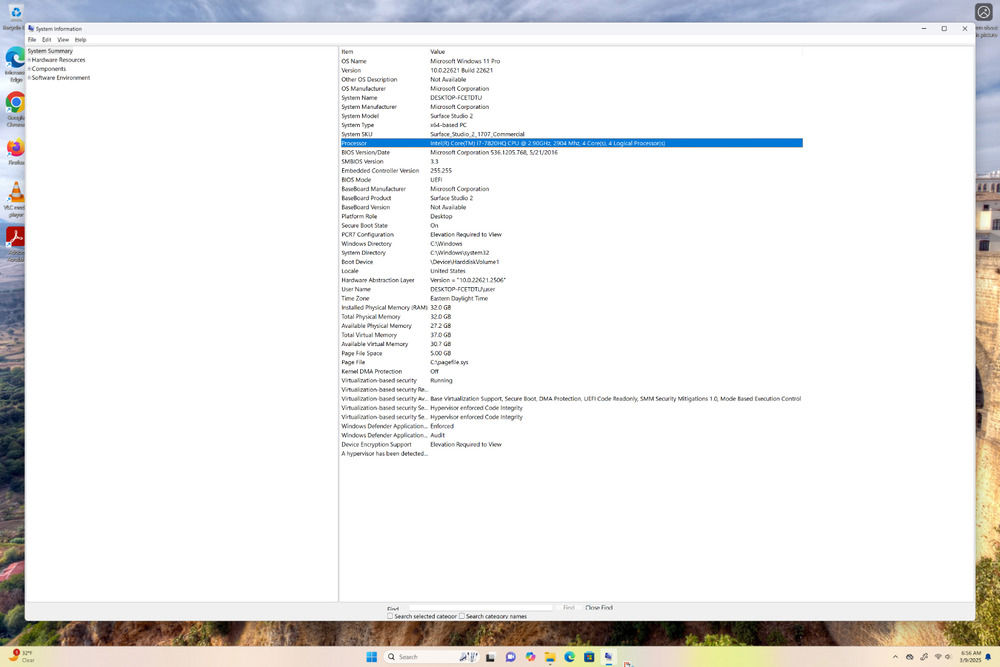The height and width of the screenshot is (667, 1000).
Task: Expand the Hardware Resources tree node
Action: click(x=29, y=60)
